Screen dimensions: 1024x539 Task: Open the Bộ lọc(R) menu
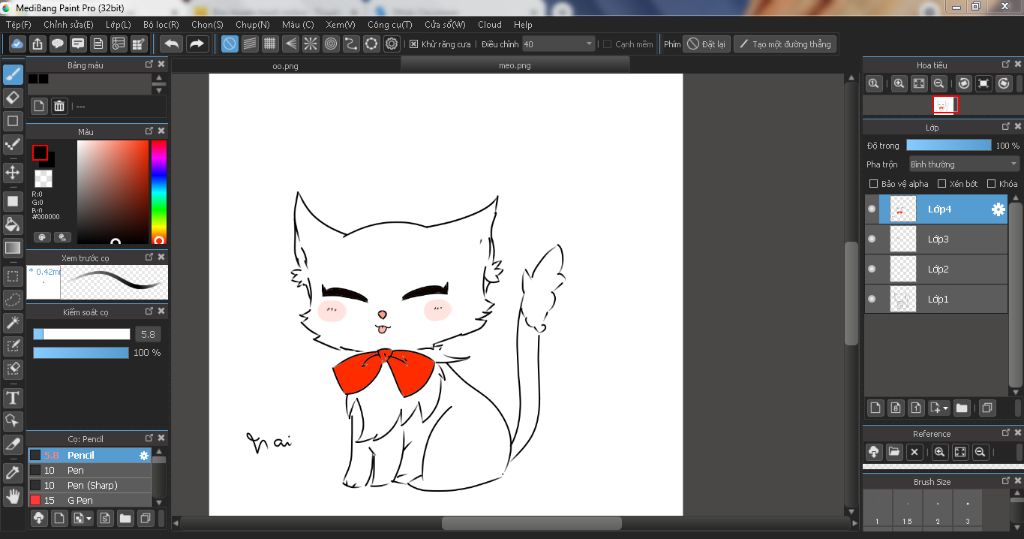(161, 25)
